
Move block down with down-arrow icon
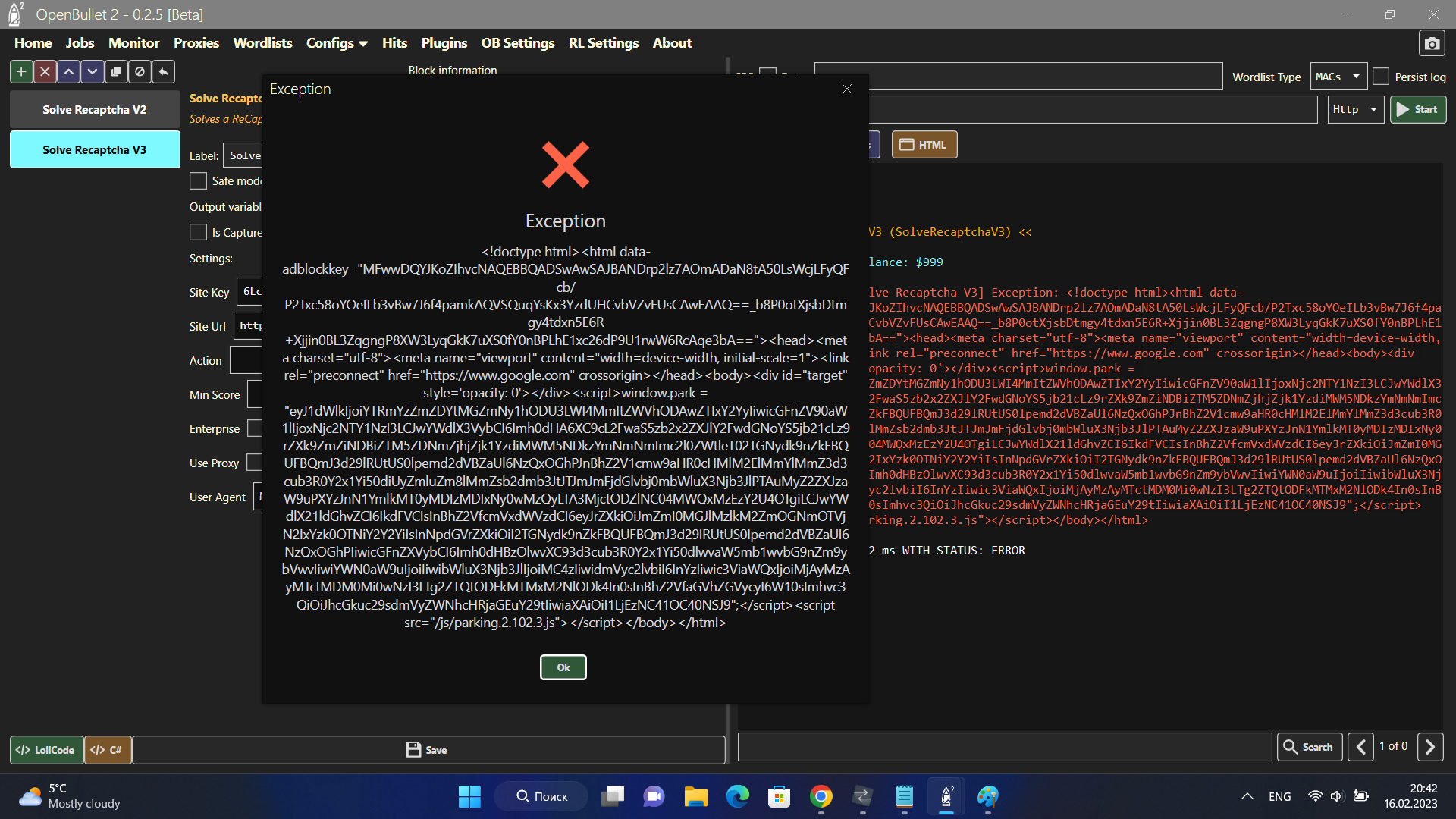92,71
